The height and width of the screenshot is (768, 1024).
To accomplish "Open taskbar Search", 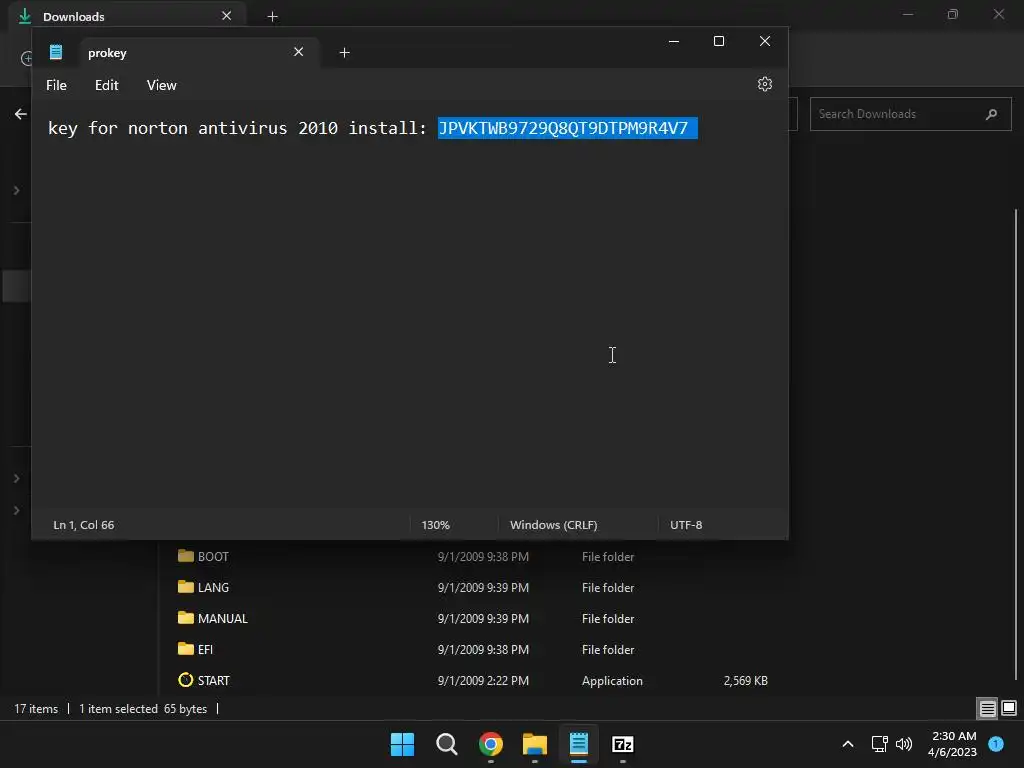I will click(447, 744).
